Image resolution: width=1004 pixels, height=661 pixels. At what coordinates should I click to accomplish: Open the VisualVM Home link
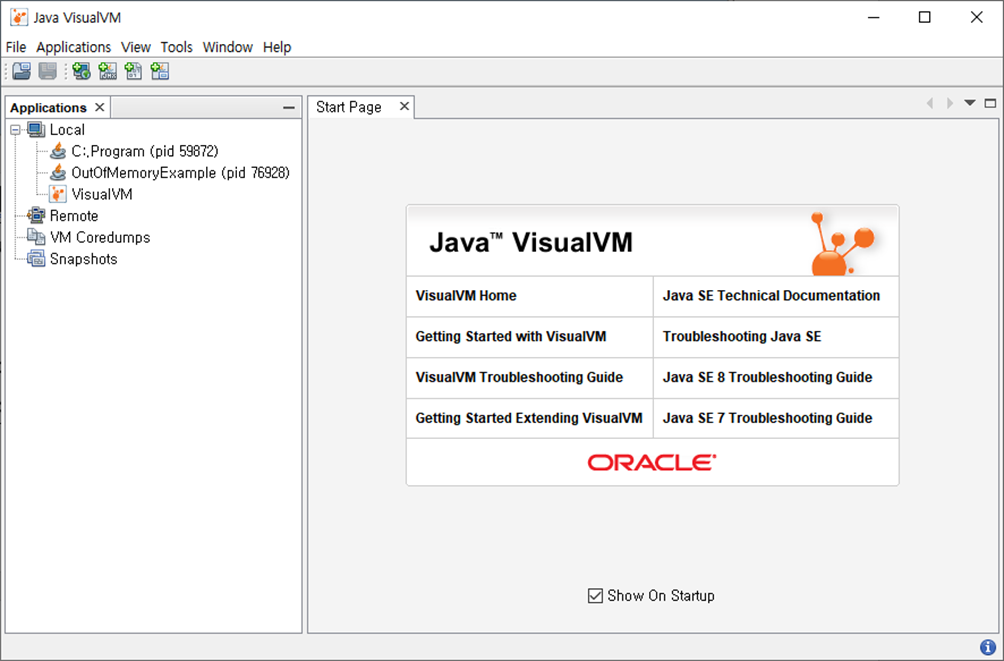[466, 296]
